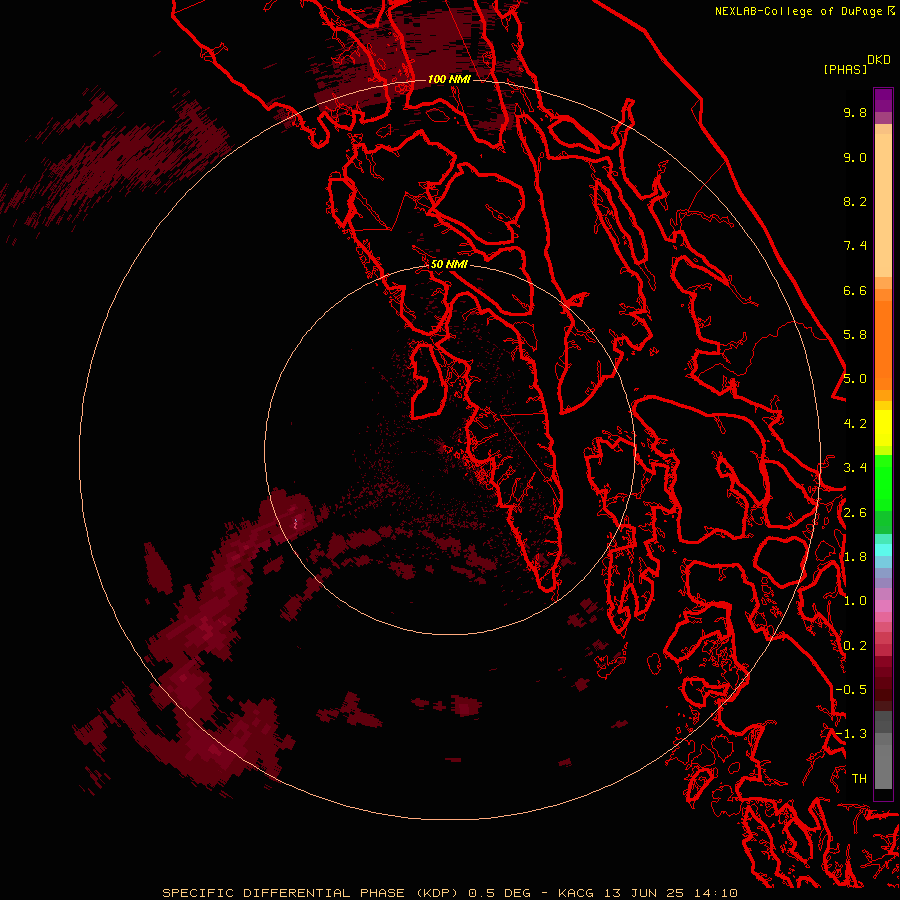Select the 6.6 legend value

(x=855, y=290)
